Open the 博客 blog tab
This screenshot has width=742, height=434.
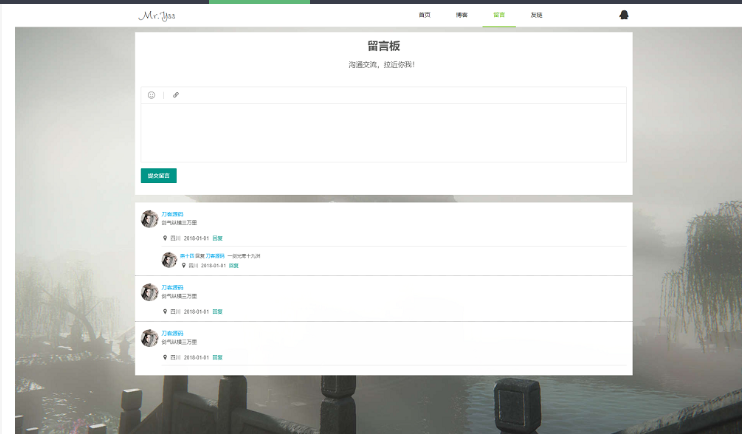click(461, 16)
